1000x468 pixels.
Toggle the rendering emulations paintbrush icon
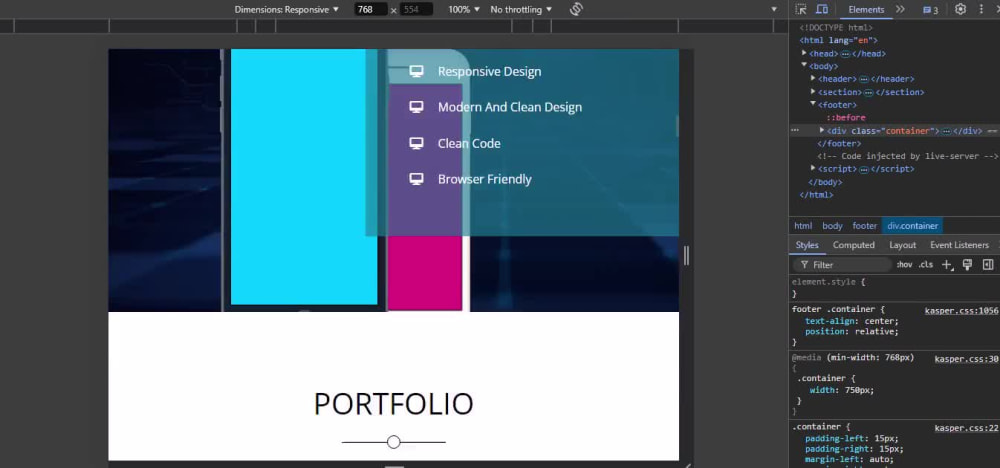tap(967, 265)
